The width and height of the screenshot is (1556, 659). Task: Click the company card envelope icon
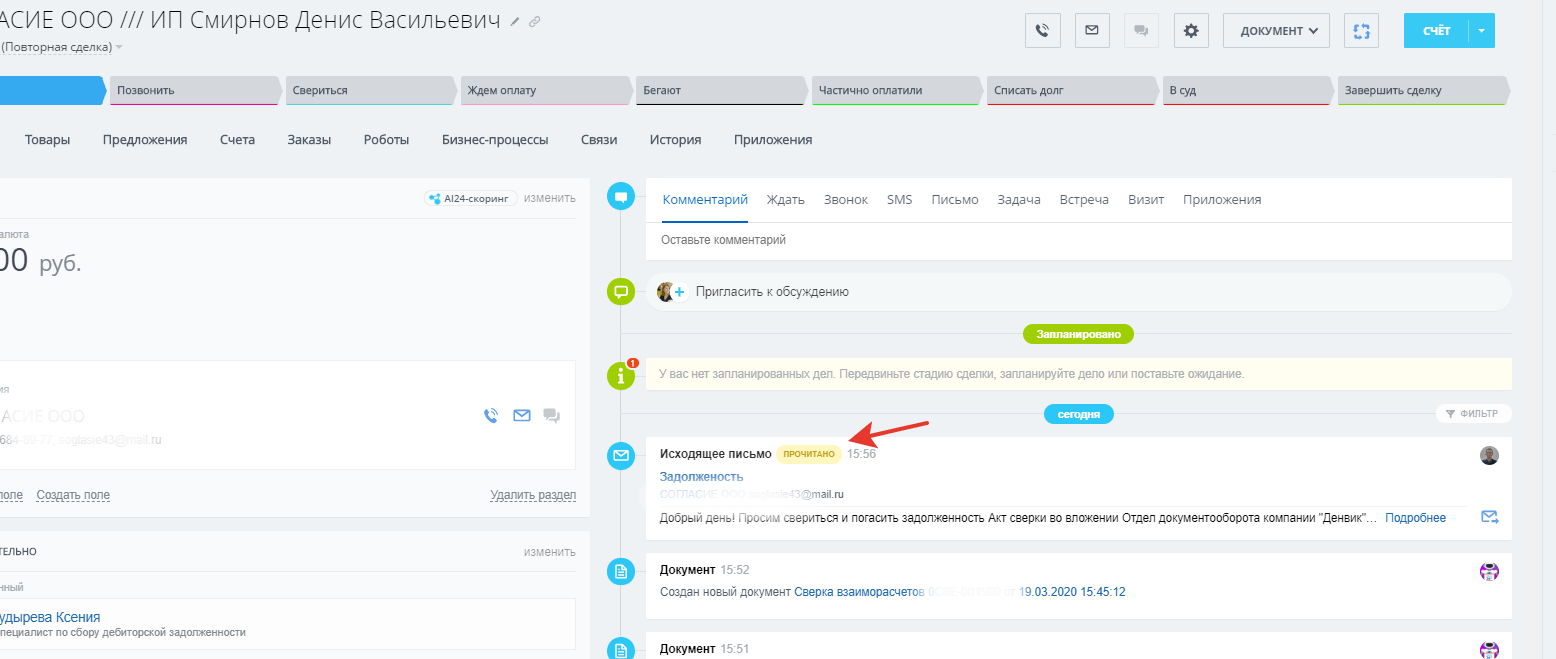[x=521, y=416]
